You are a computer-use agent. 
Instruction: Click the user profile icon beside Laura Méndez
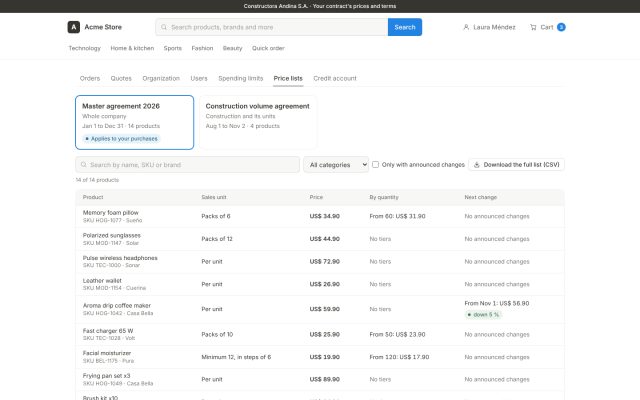pos(466,27)
